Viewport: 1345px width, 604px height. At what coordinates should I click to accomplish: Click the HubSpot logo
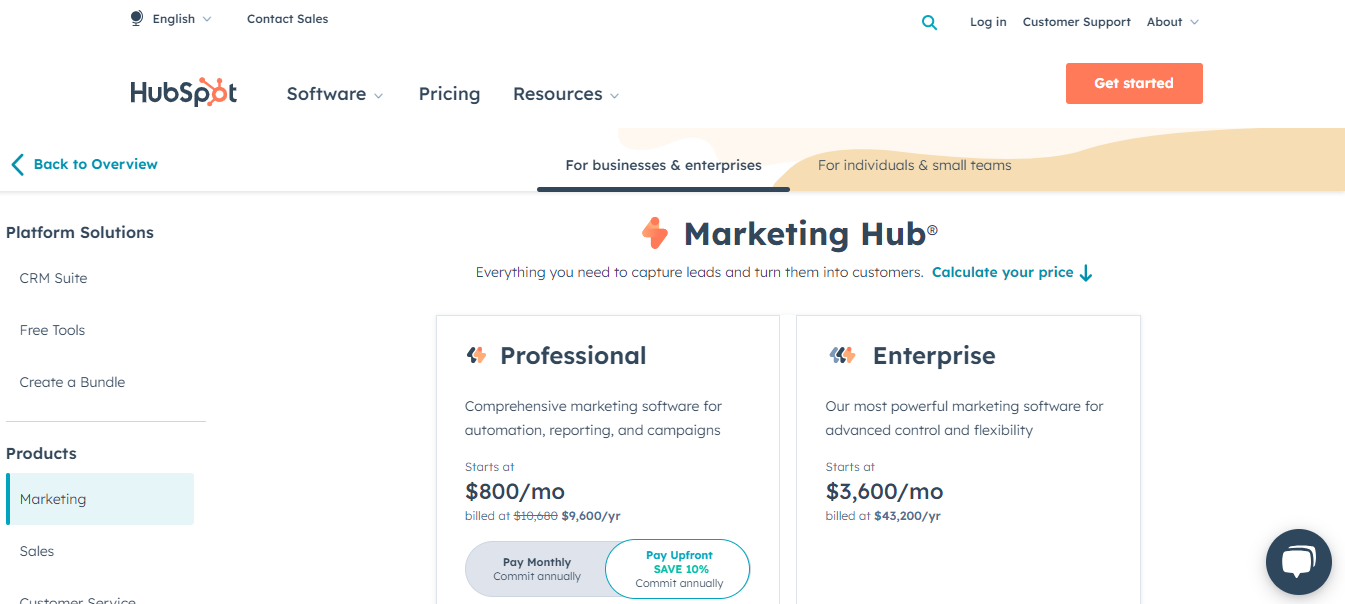(183, 93)
